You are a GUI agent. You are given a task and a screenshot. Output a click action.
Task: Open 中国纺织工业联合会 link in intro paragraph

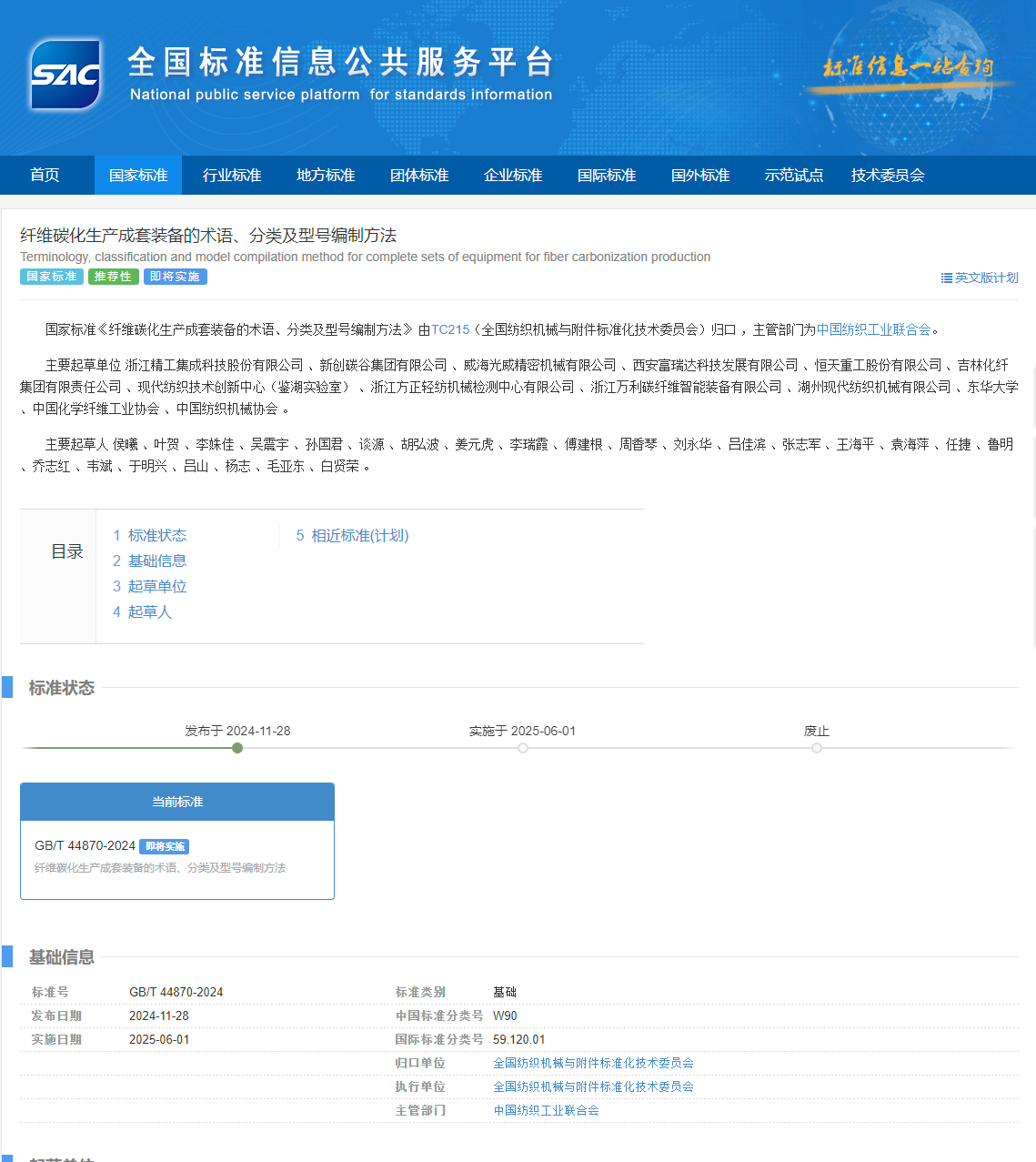click(873, 330)
